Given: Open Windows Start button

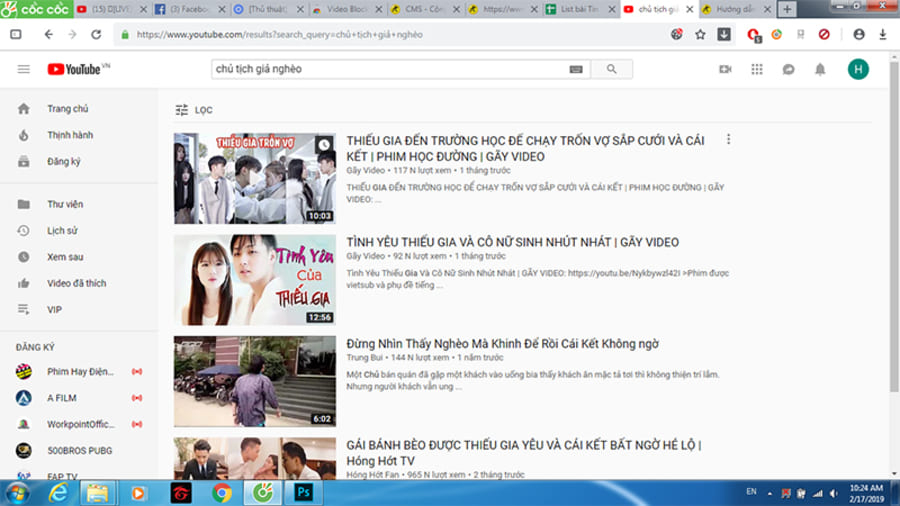Looking at the screenshot, I should (17, 493).
